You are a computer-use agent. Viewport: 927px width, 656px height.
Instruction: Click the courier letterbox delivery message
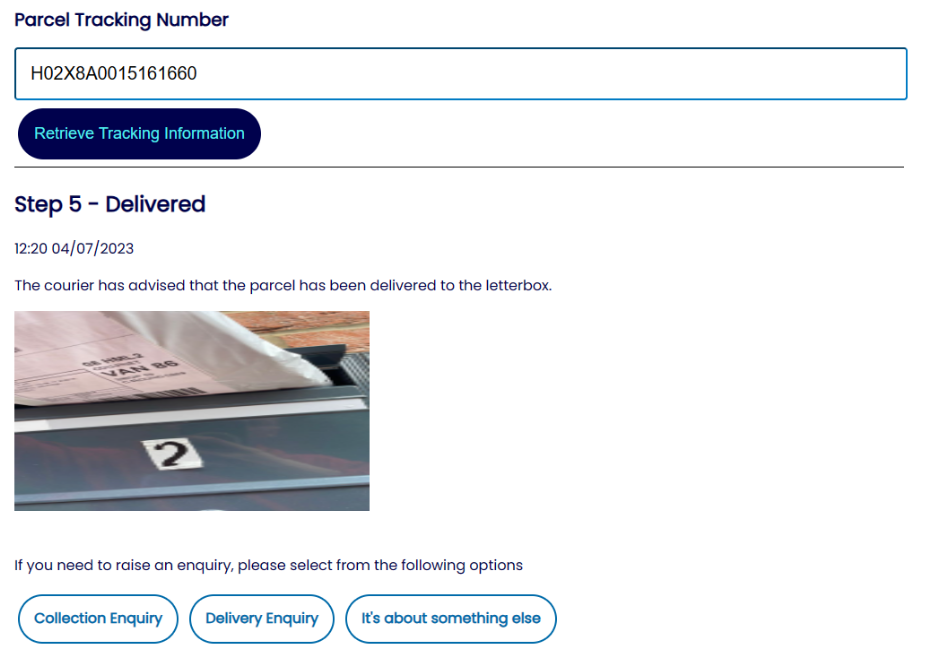[x=283, y=285]
